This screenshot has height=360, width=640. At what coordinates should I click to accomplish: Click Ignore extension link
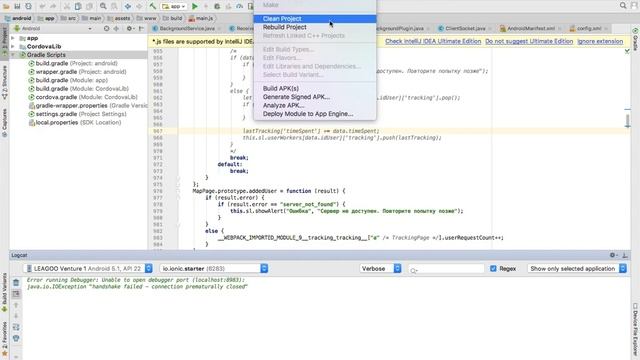click(600, 41)
